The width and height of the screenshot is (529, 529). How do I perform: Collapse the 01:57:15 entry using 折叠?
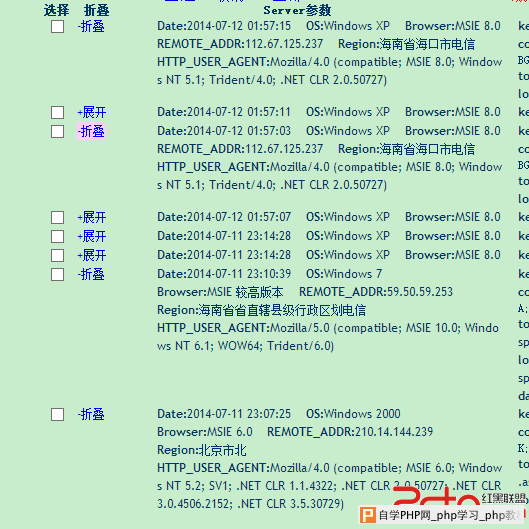click(x=91, y=27)
